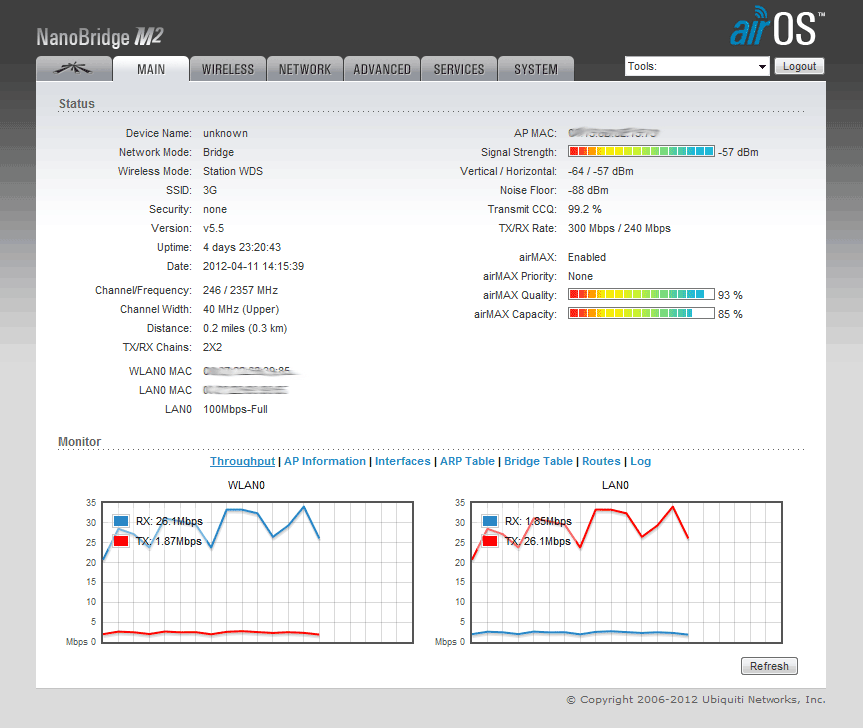Click the Wireless Mode value 'Station WDS'
The width and height of the screenshot is (863, 728).
pyautogui.click(x=233, y=171)
